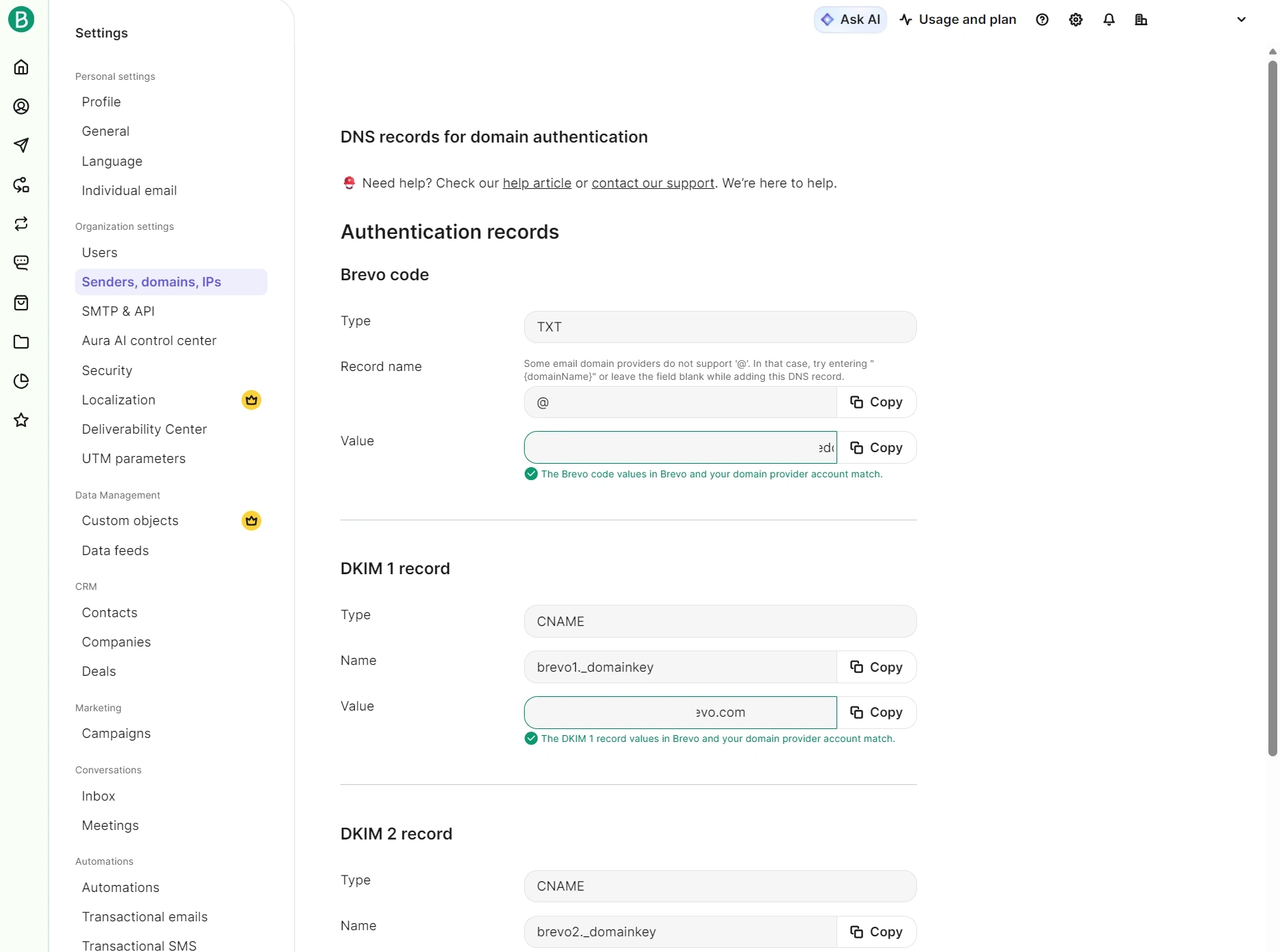Open the Contacts person icon in sidebar
This screenshot has height=952, width=1280.
pos(21,106)
